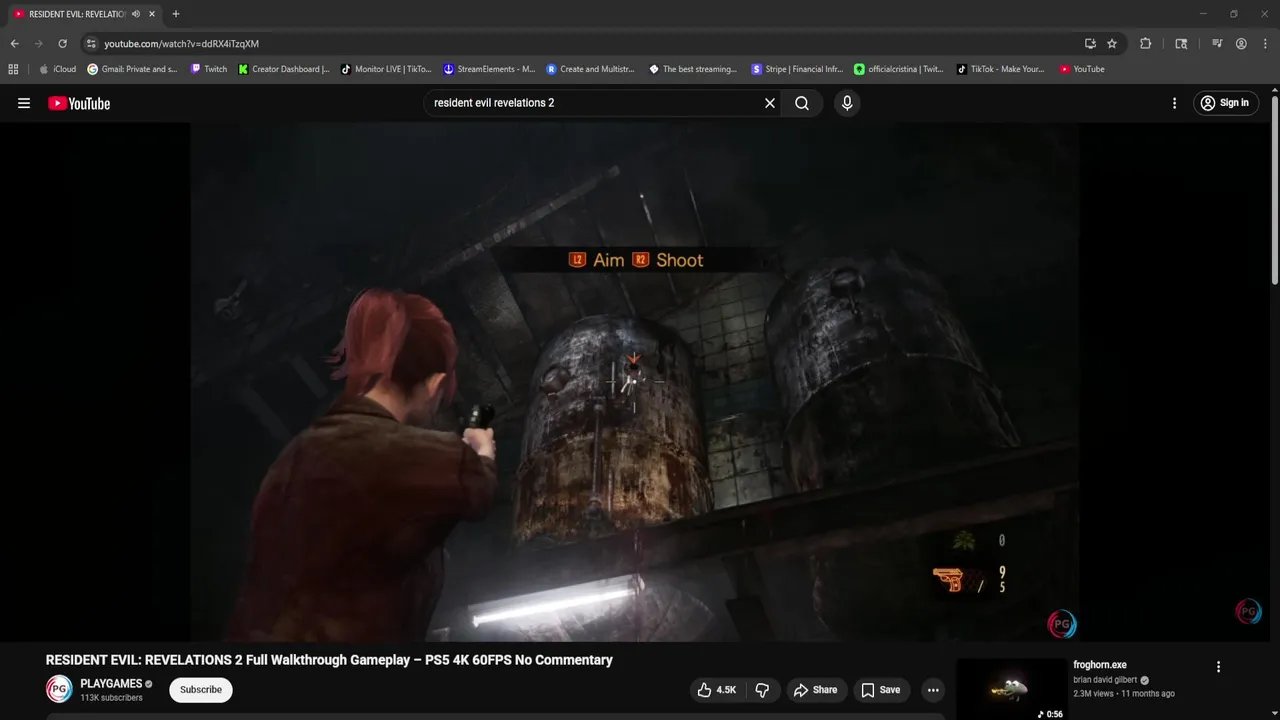Open Creator Dashboard bookmark
The width and height of the screenshot is (1280, 720).
pos(284,69)
